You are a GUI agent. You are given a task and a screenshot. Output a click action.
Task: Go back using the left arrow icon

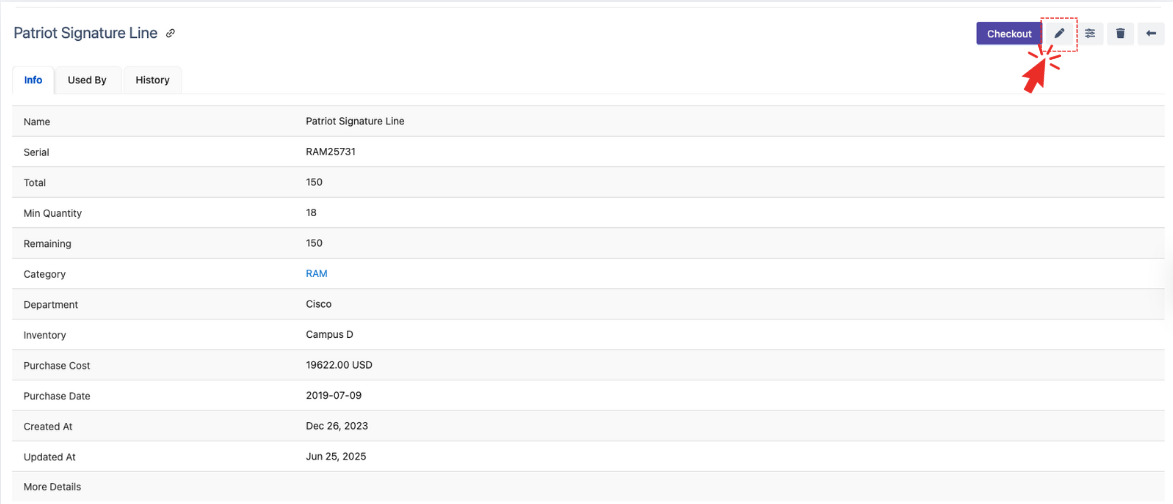[1151, 34]
